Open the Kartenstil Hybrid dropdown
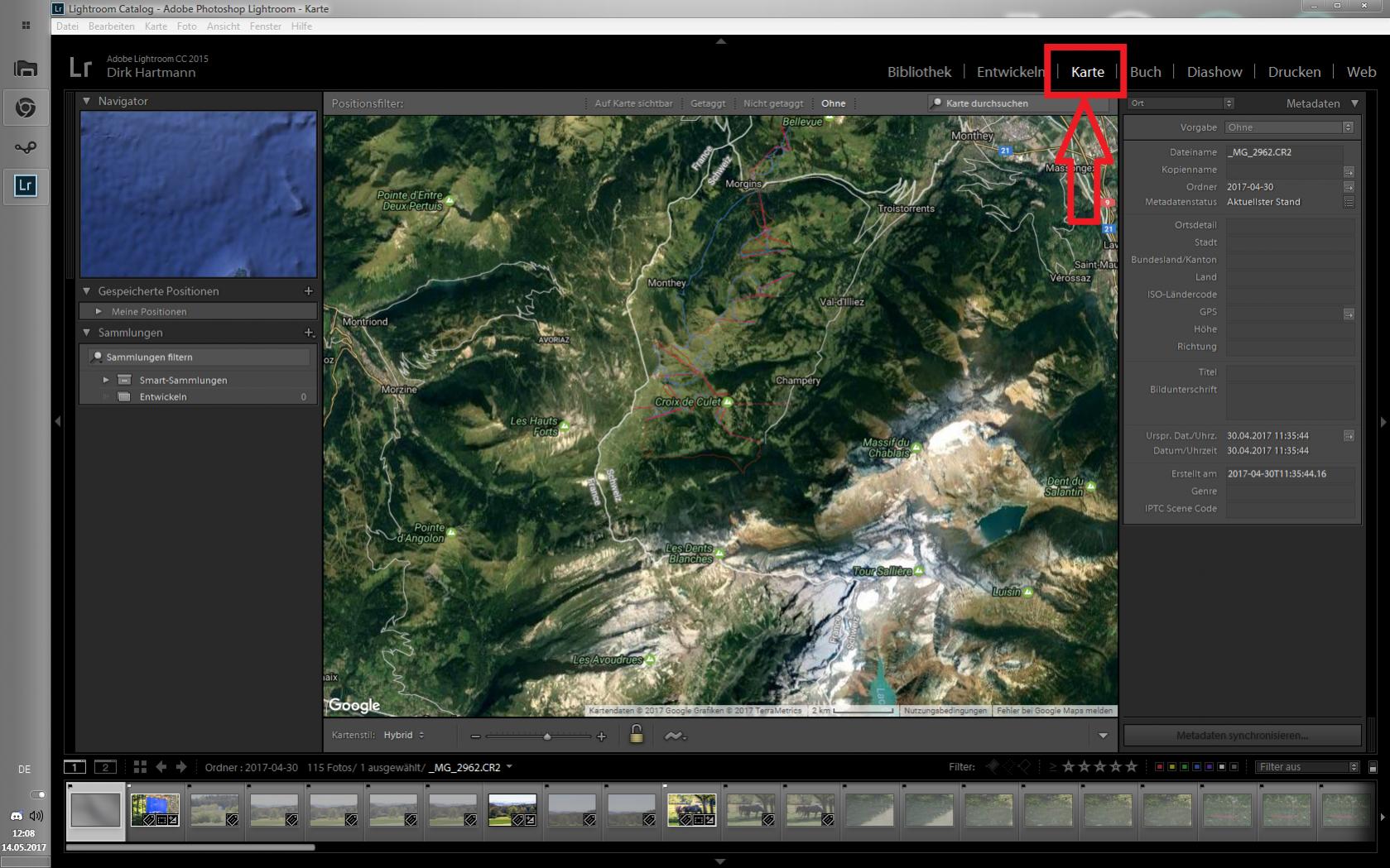Screen dimensions: 1390x868 (404, 735)
